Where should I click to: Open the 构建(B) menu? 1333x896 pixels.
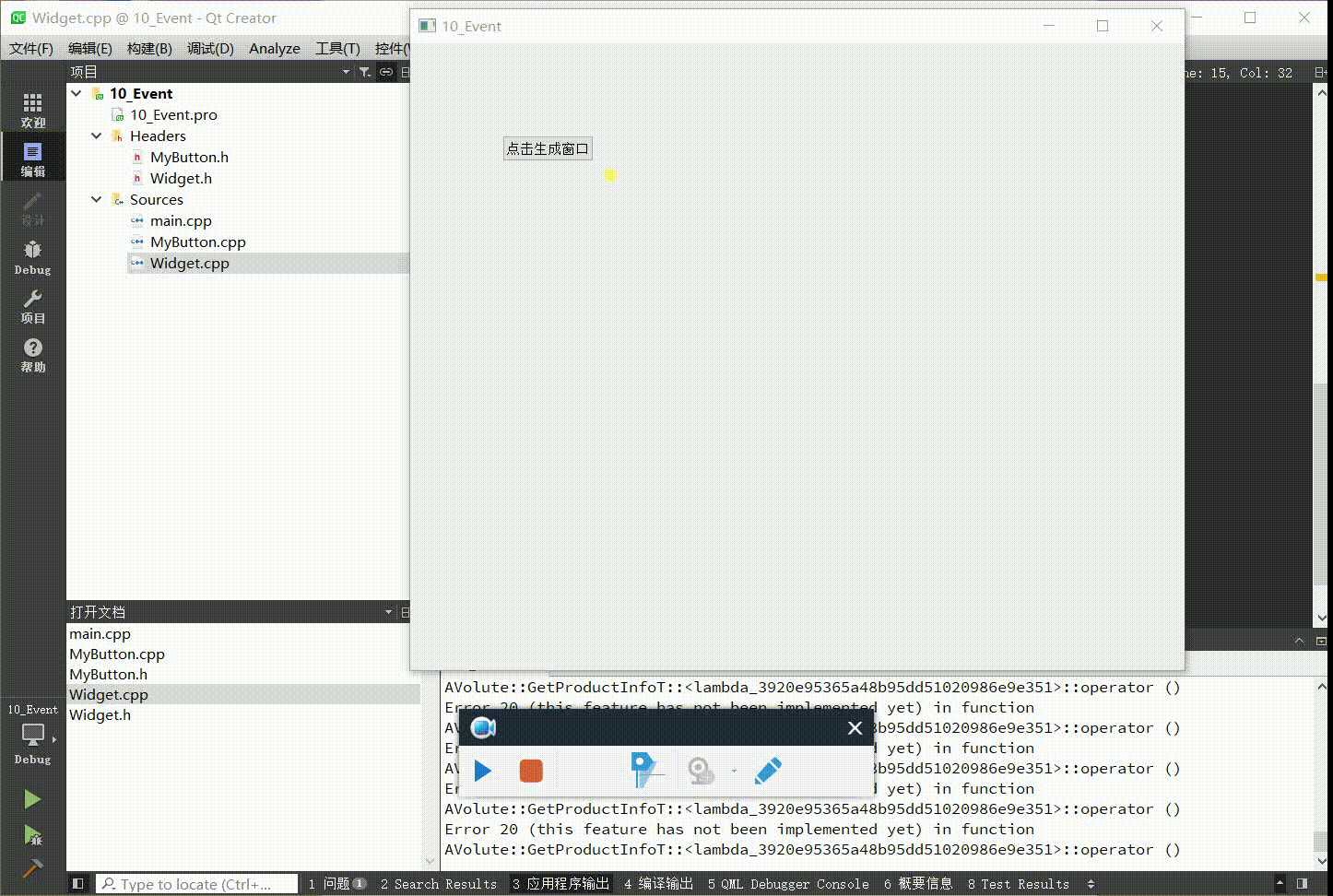[x=149, y=48]
